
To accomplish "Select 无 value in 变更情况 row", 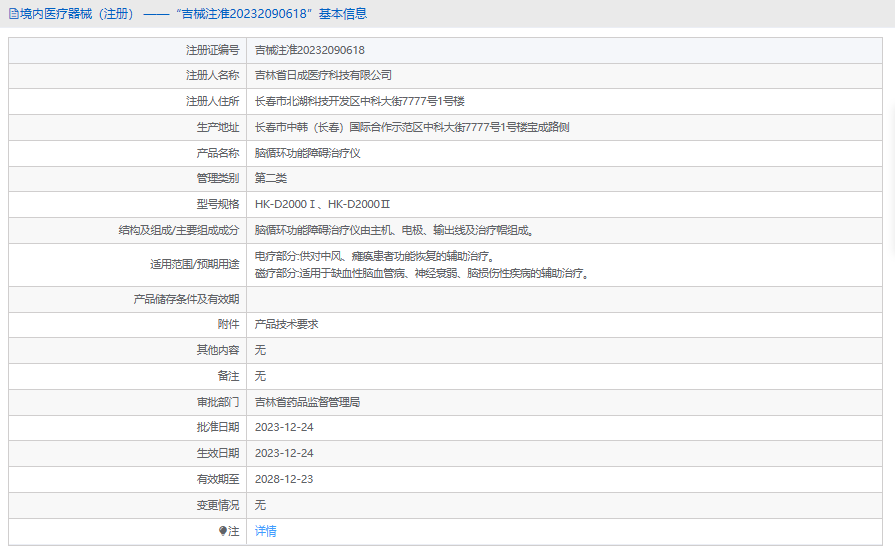I will pyautogui.click(x=260, y=505).
